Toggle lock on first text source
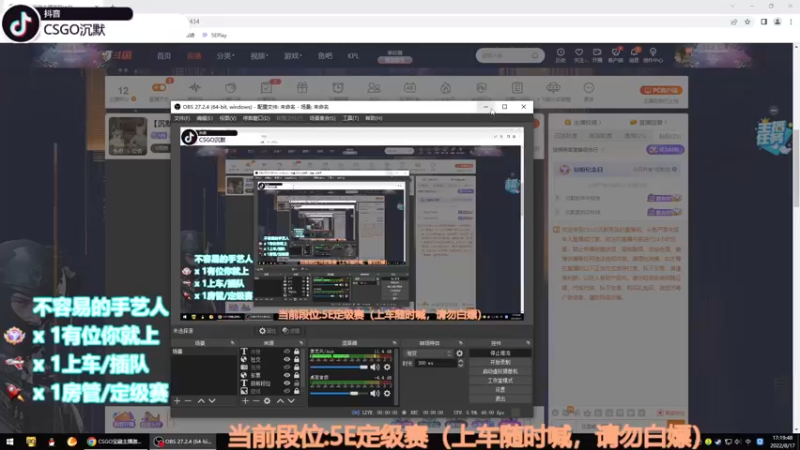Screen dimensions: 800x450 coord(296,352)
